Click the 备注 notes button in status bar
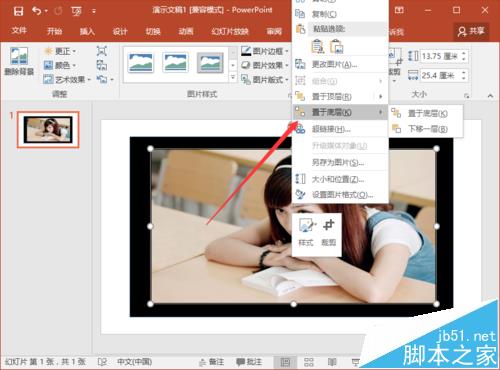 [211, 362]
